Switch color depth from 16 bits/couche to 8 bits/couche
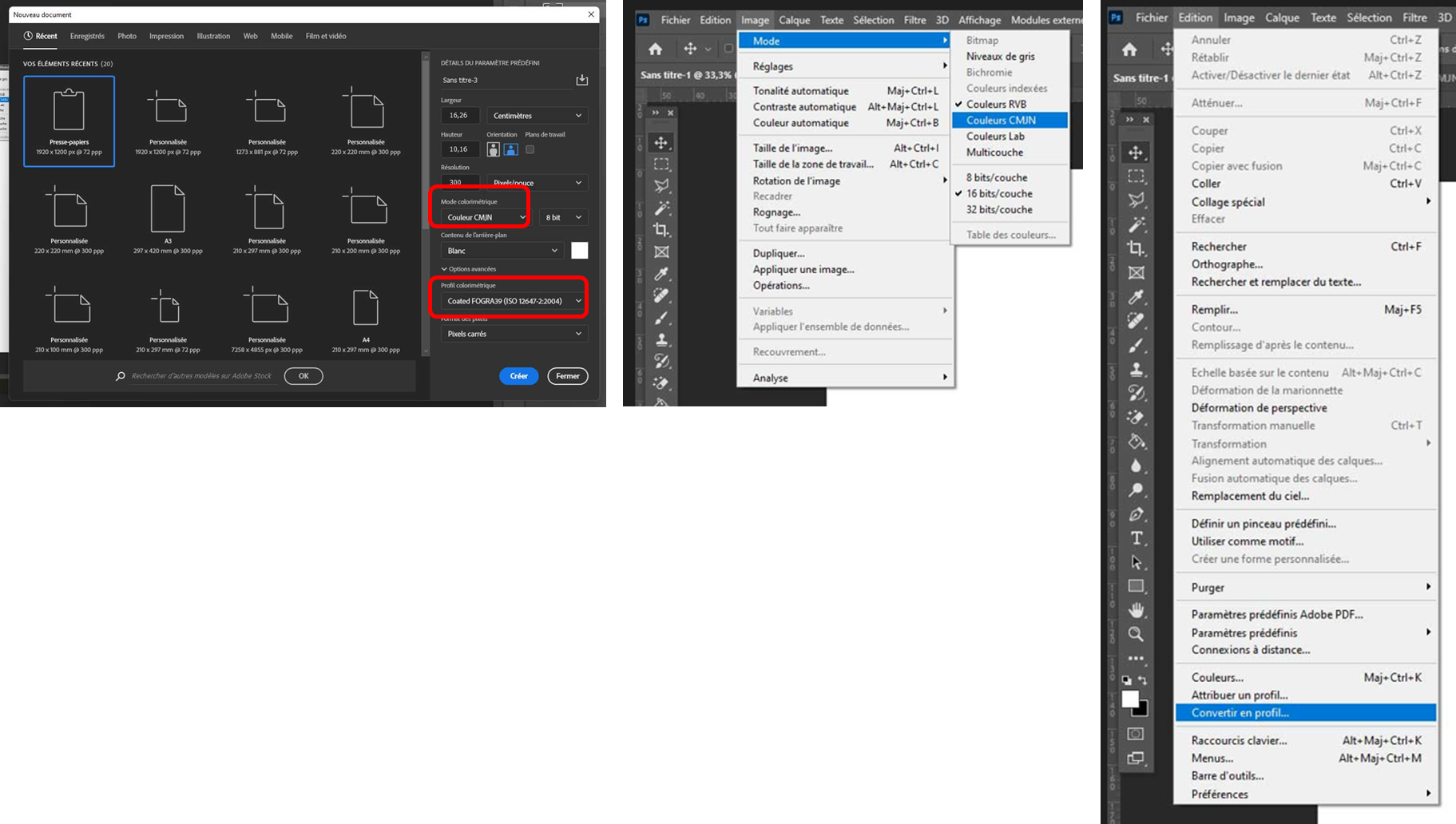 (x=997, y=176)
